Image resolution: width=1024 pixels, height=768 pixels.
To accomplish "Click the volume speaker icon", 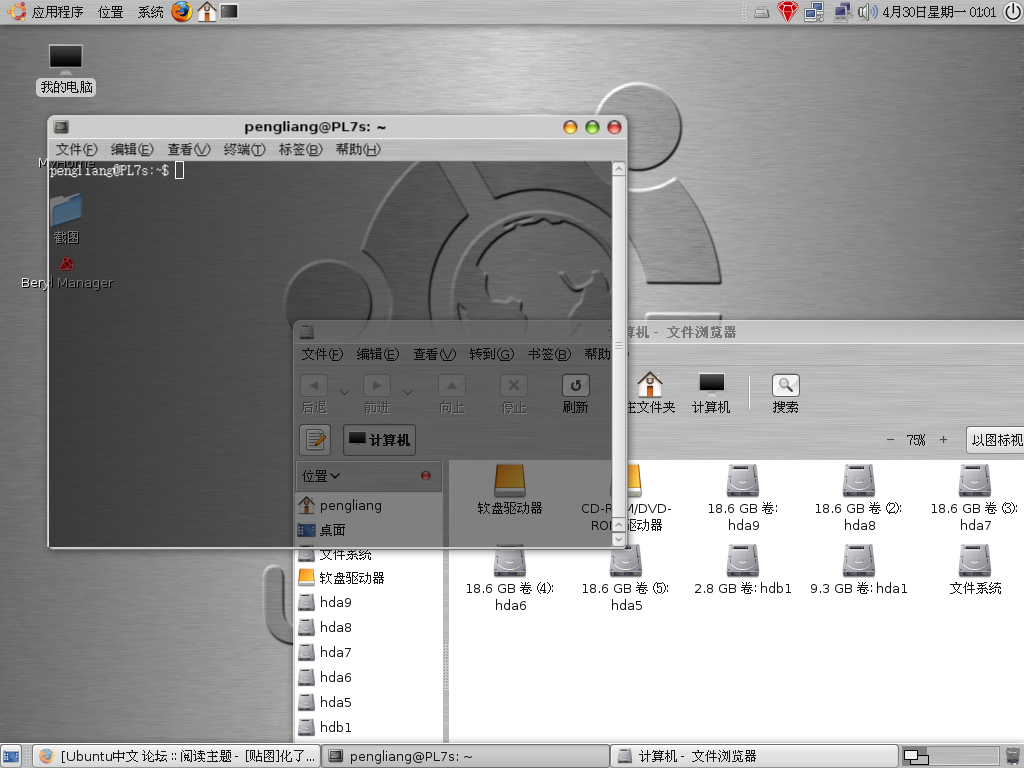I will [x=867, y=12].
